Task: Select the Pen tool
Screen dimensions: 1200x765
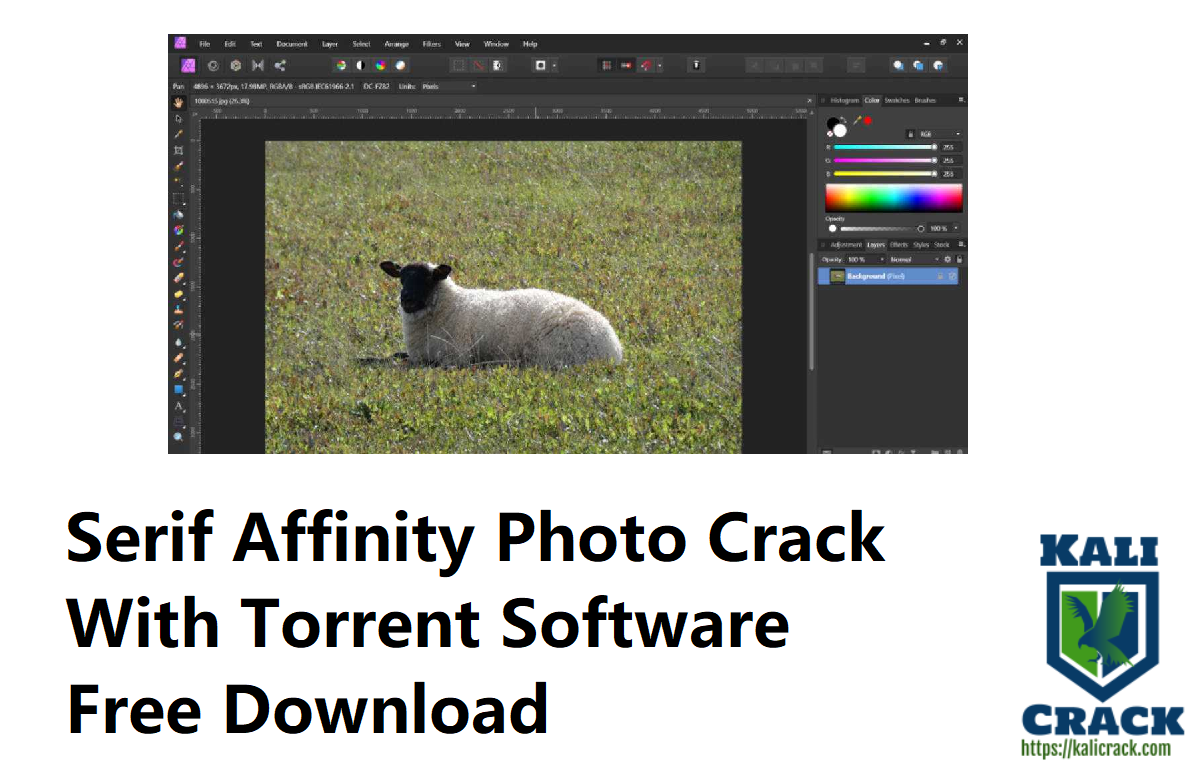Action: pos(179,374)
